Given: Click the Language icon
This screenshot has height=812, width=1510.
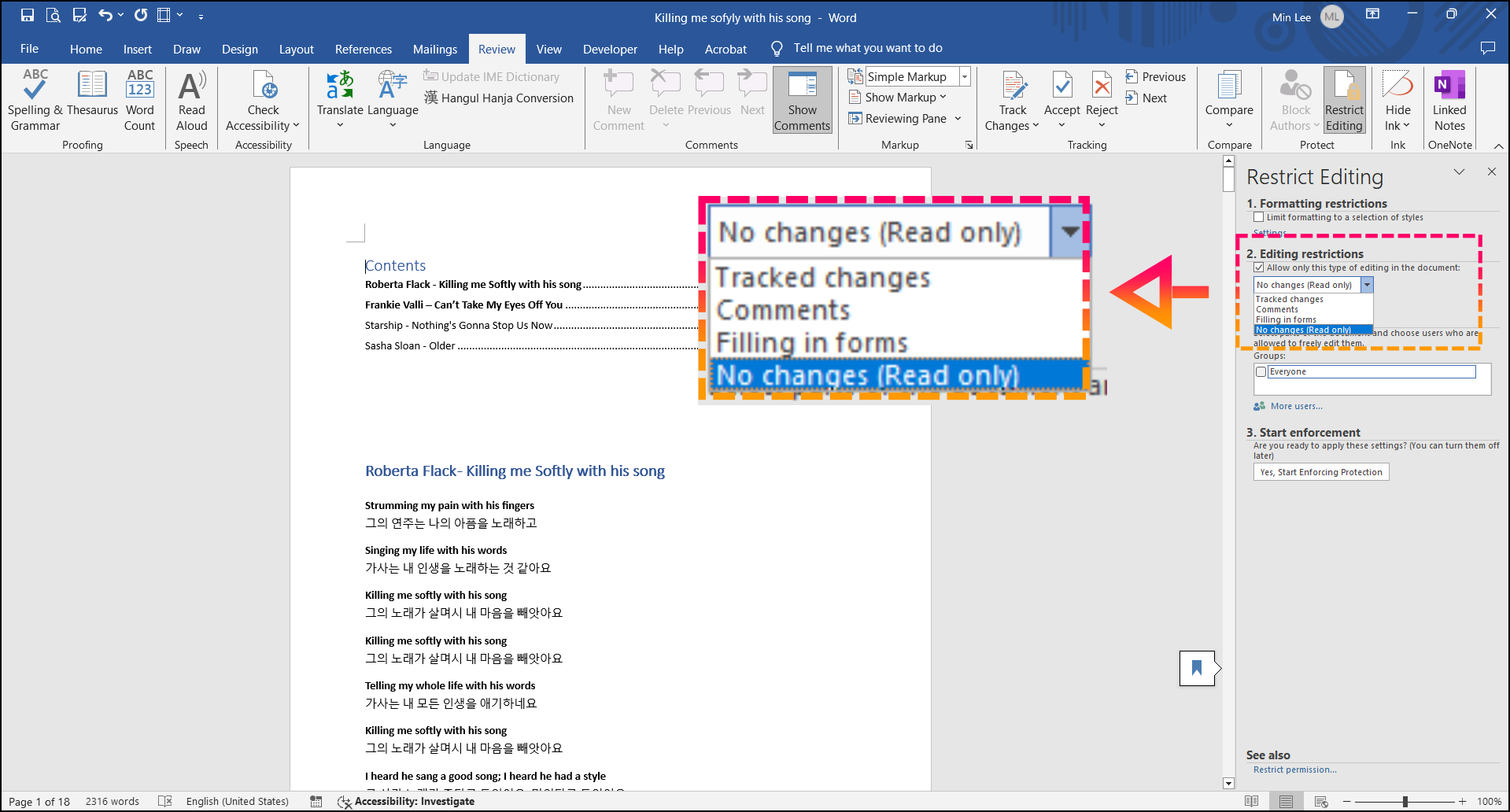Looking at the screenshot, I should tap(393, 85).
